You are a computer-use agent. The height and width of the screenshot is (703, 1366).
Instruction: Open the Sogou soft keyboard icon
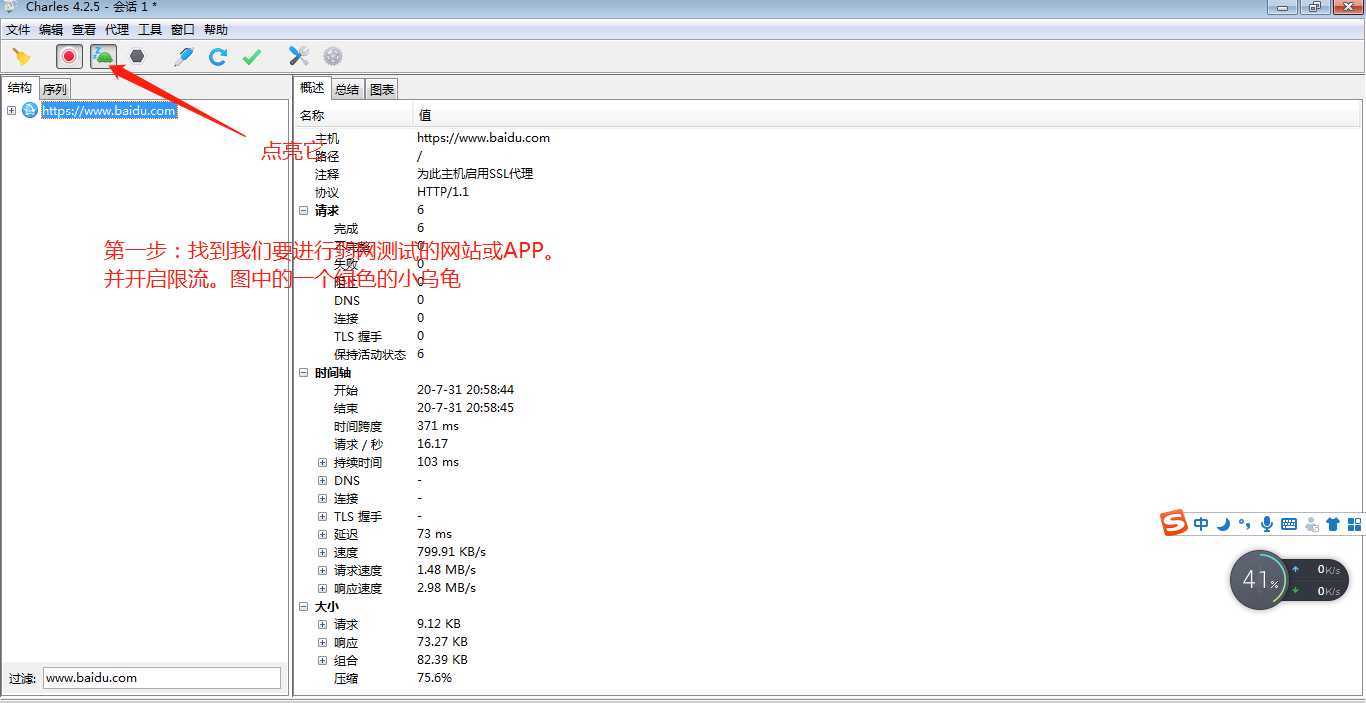[1289, 524]
